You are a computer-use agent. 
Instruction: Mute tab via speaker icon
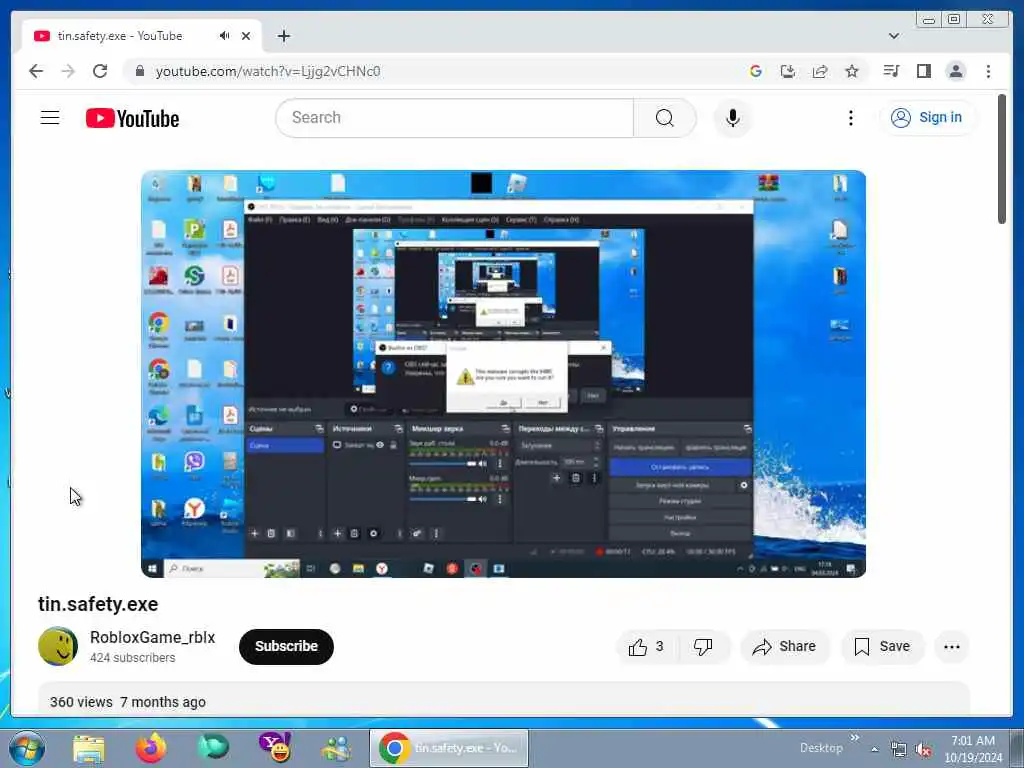point(225,36)
